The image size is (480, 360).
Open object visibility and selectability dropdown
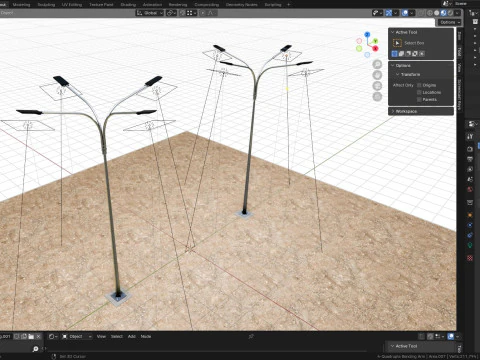[x=377, y=13]
